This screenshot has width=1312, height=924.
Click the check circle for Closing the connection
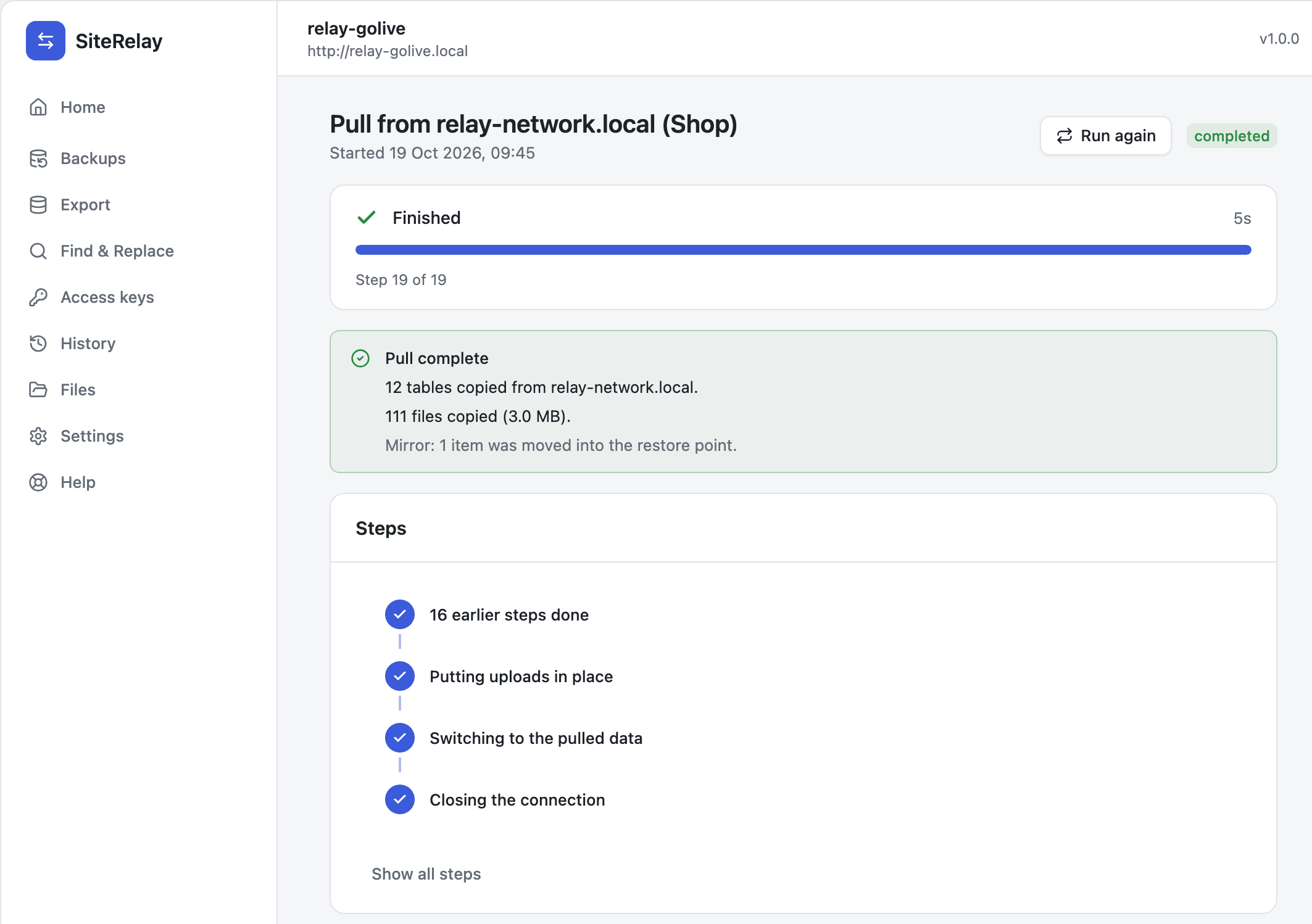400,799
